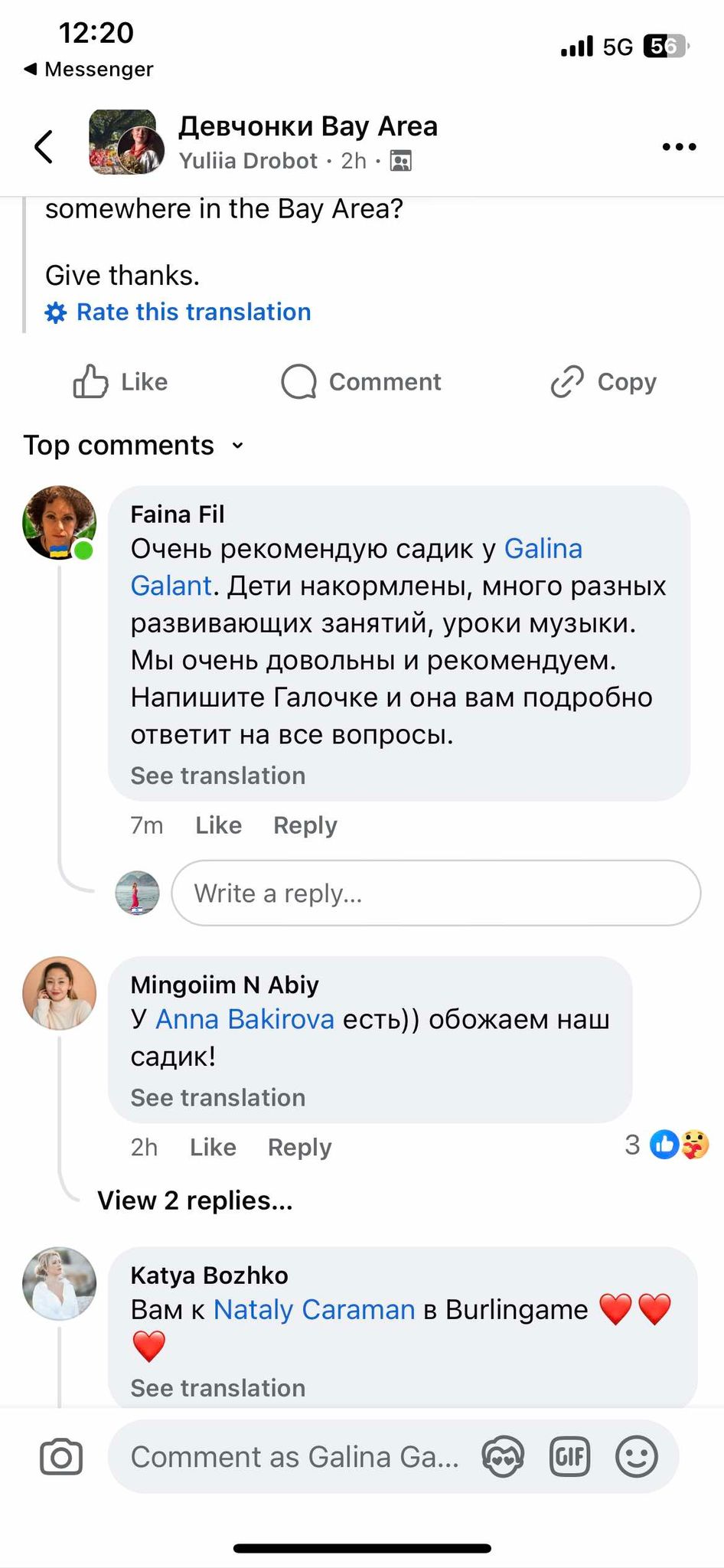Open camera icon to attach photo
The image size is (724, 1568).
[x=61, y=1456]
